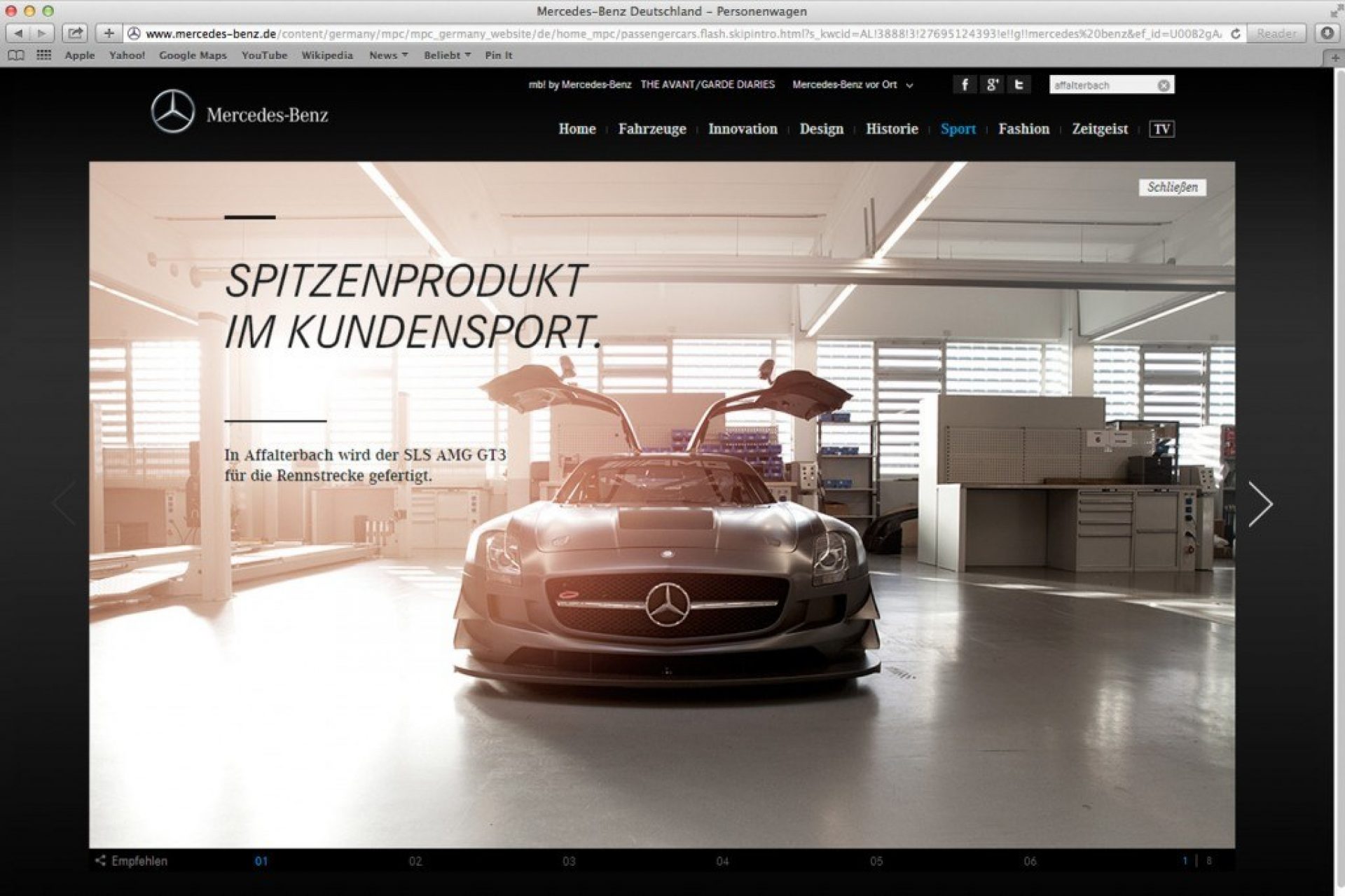Screen dimensions: 1345x896
Task: Open the Historie menu
Action: click(x=892, y=129)
